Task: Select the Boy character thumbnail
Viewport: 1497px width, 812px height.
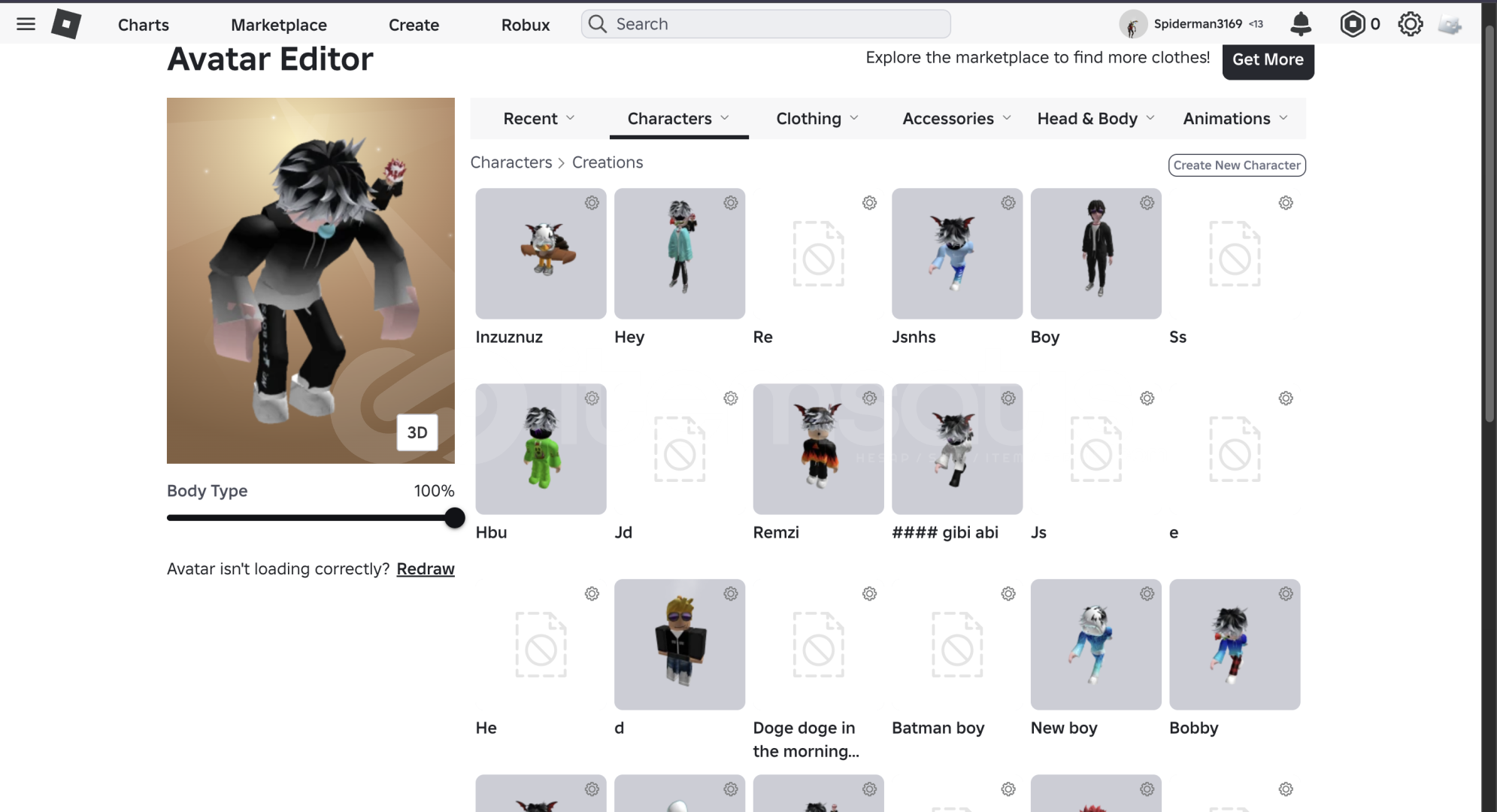Action: tap(1096, 253)
